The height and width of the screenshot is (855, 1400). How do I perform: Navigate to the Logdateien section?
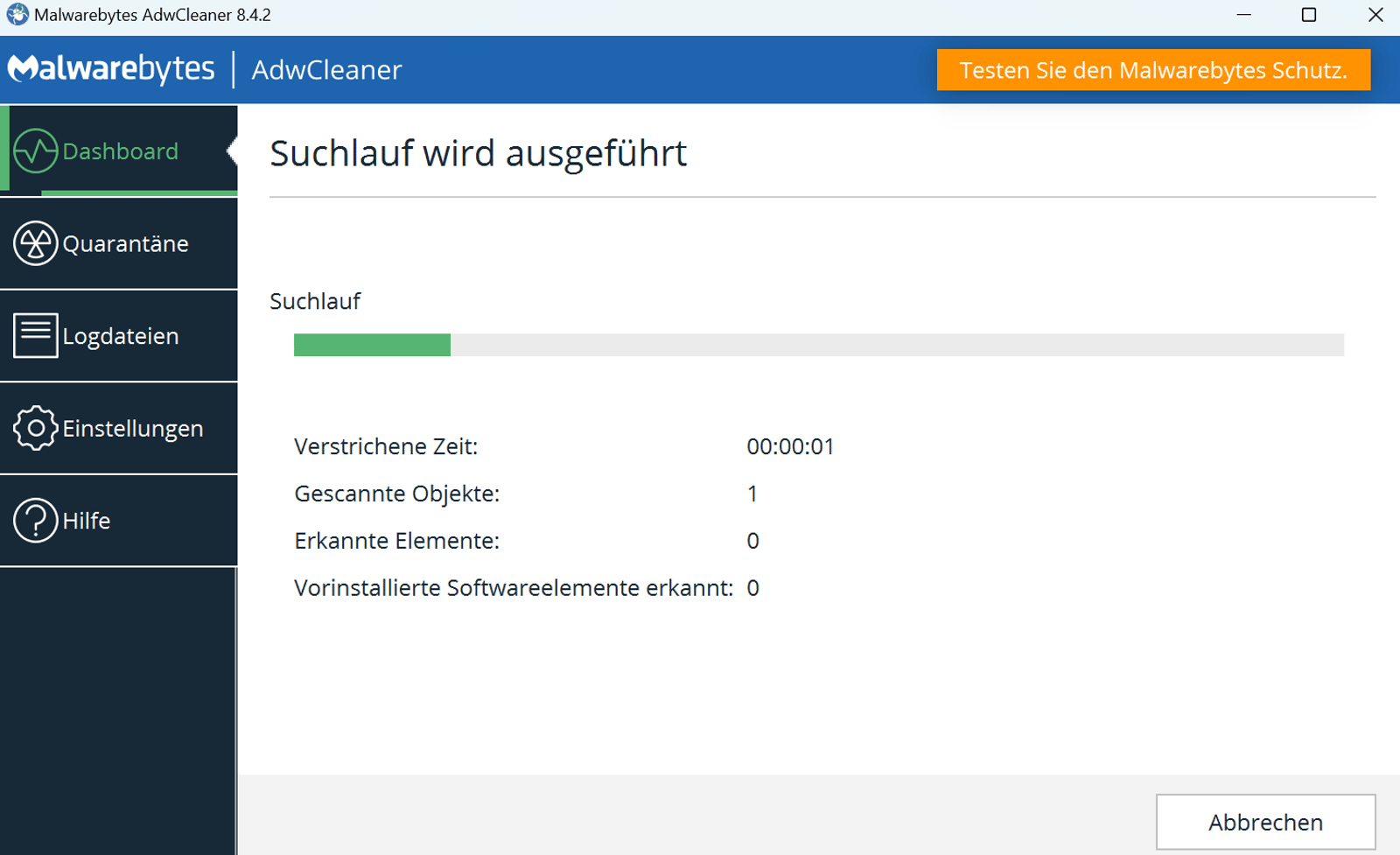(121, 335)
